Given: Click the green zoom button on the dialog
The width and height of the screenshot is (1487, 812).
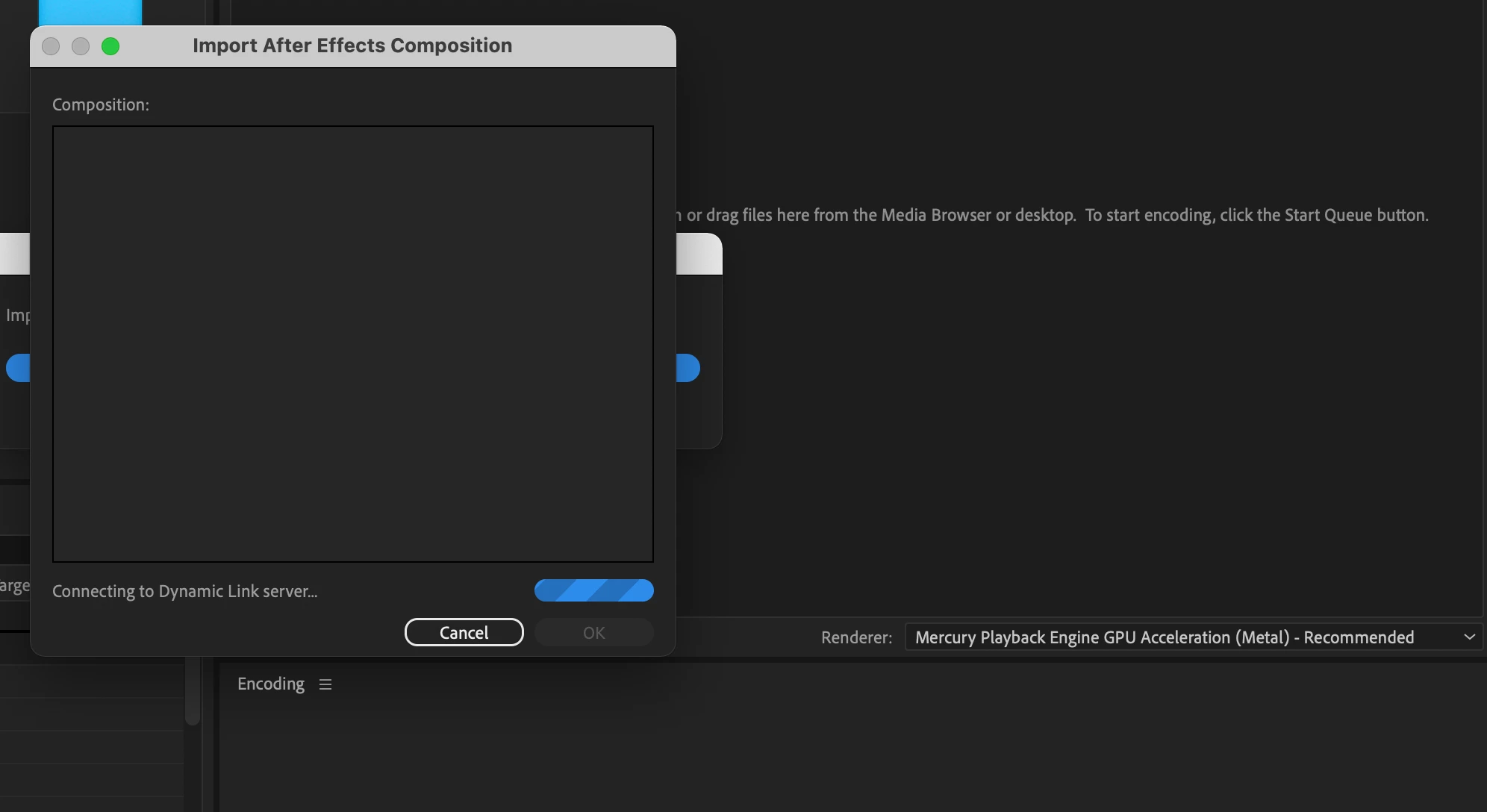Looking at the screenshot, I should pos(110,46).
